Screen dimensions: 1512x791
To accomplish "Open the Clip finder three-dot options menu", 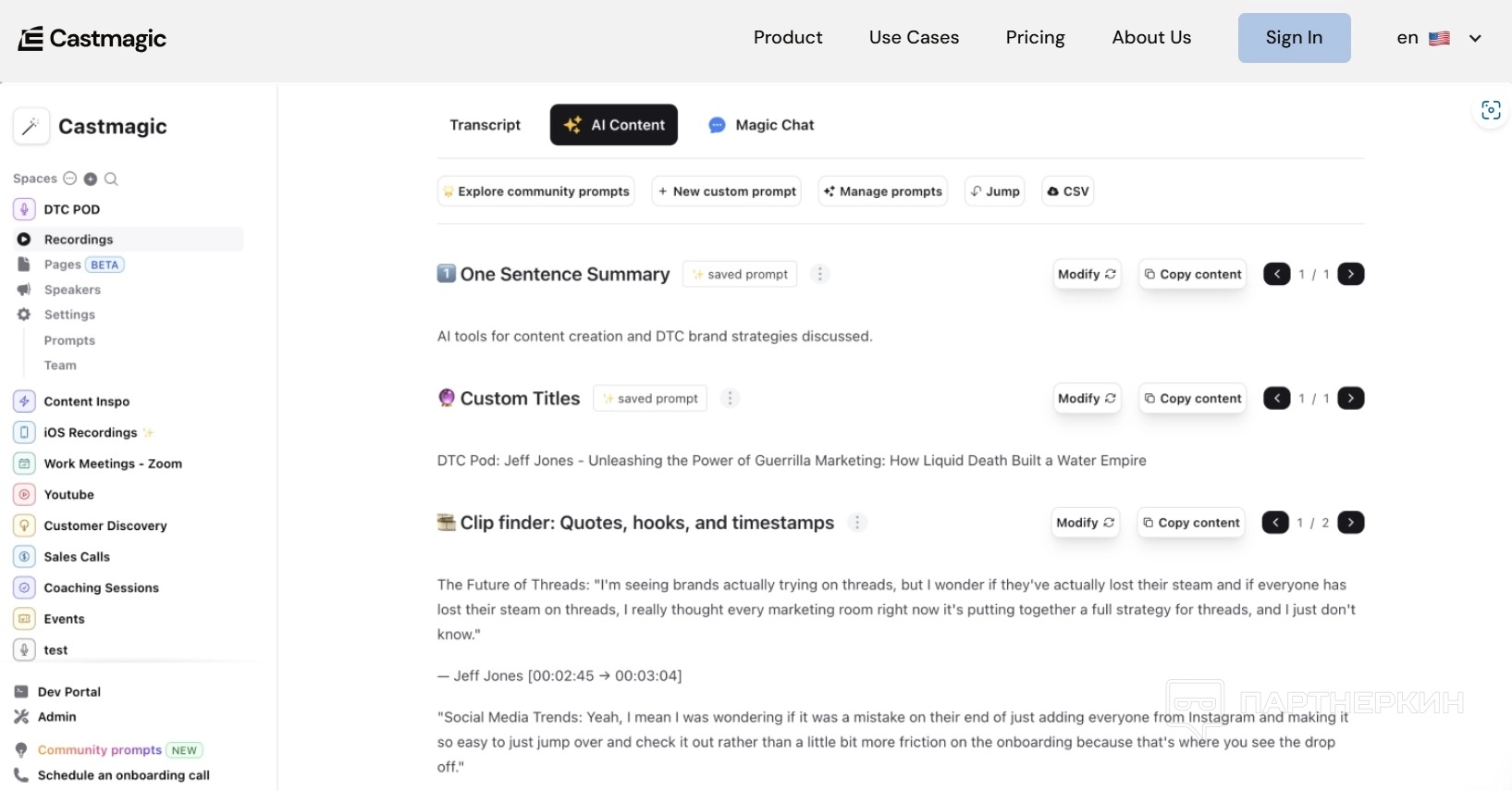I will (857, 523).
